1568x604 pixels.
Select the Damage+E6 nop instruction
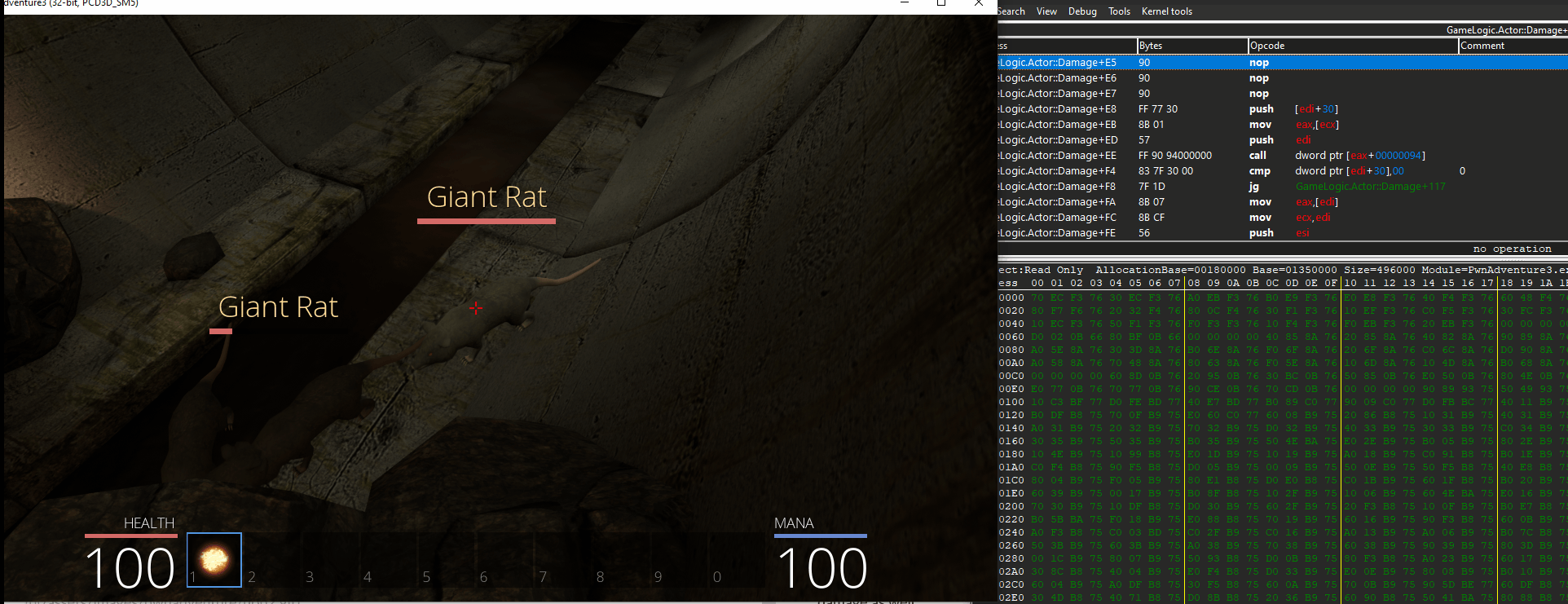[x=1283, y=78]
